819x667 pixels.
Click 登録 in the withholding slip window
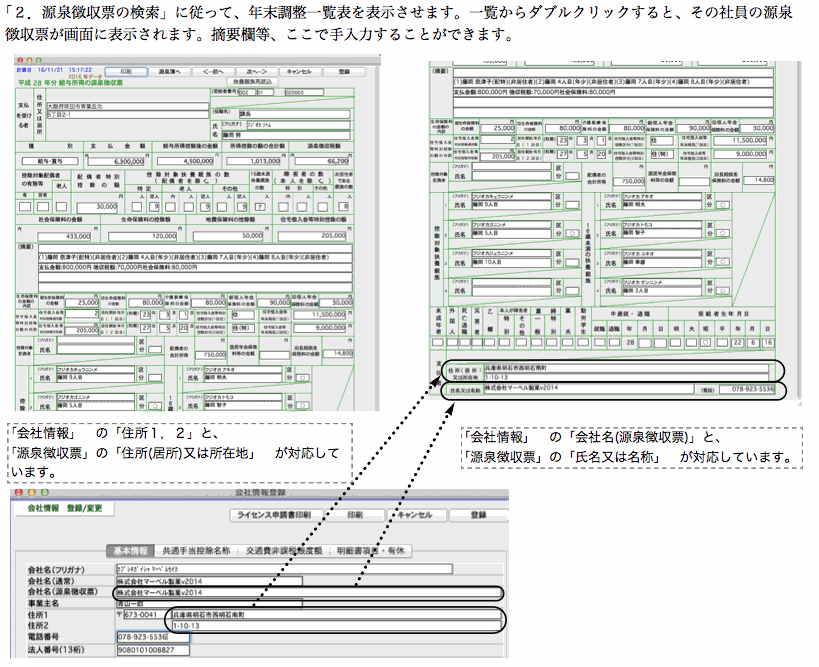point(343,72)
